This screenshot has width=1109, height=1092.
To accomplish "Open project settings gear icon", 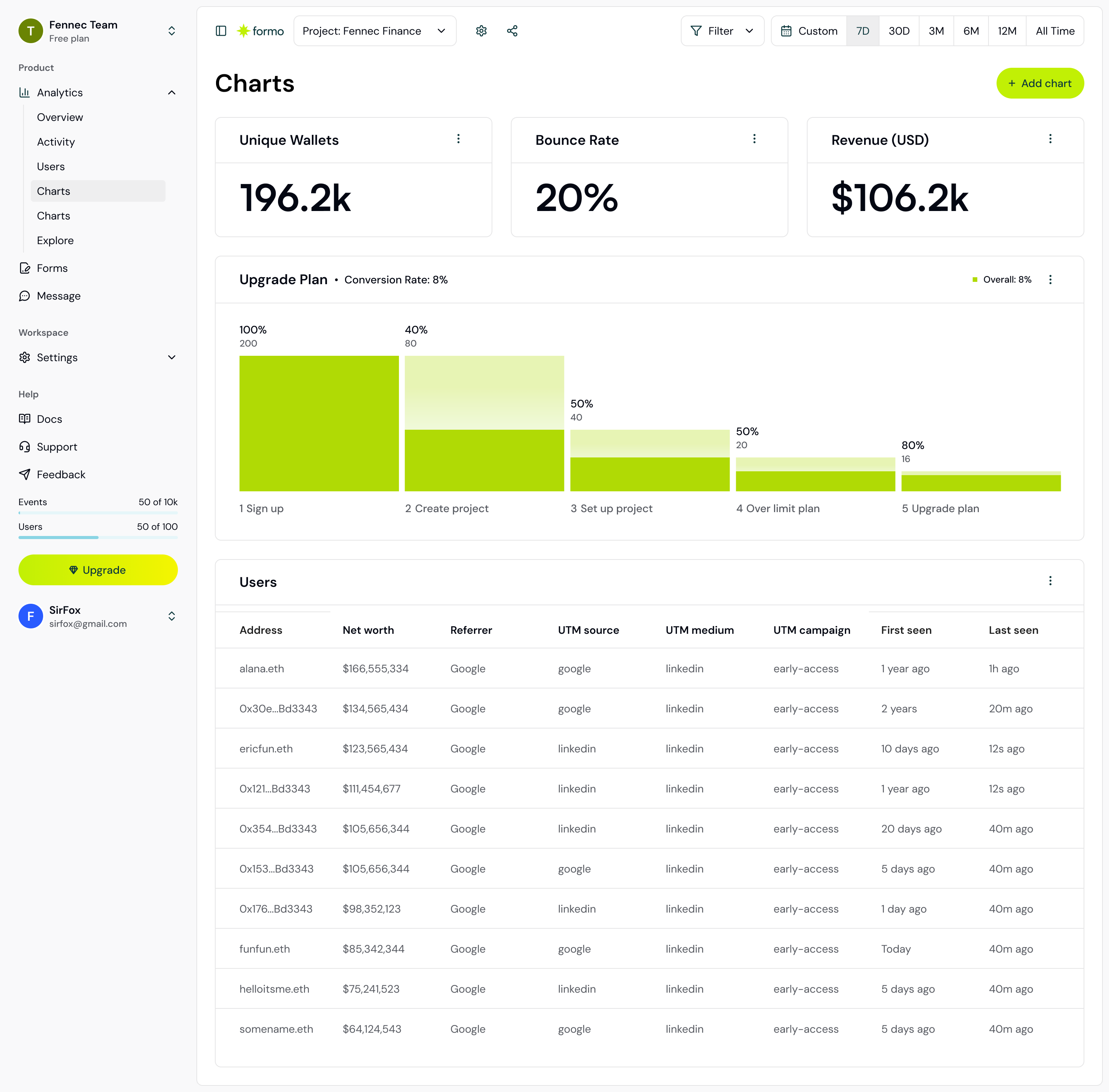I will coord(481,31).
